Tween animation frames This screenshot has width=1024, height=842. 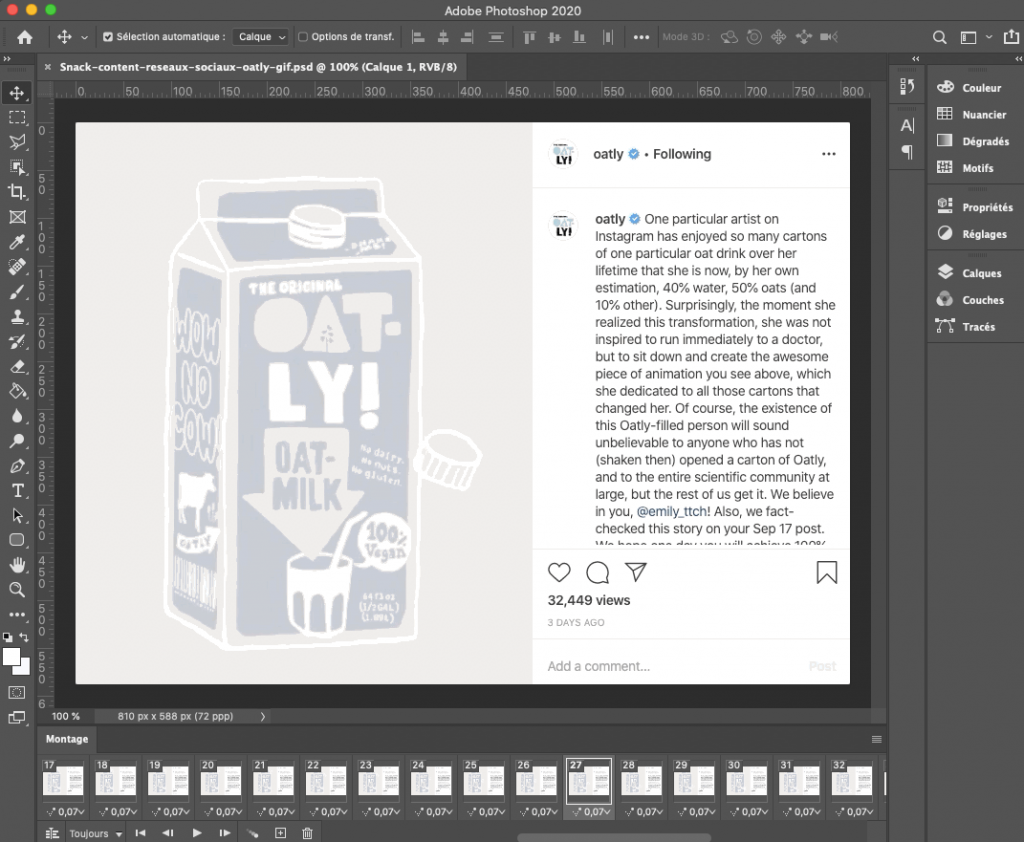click(253, 833)
